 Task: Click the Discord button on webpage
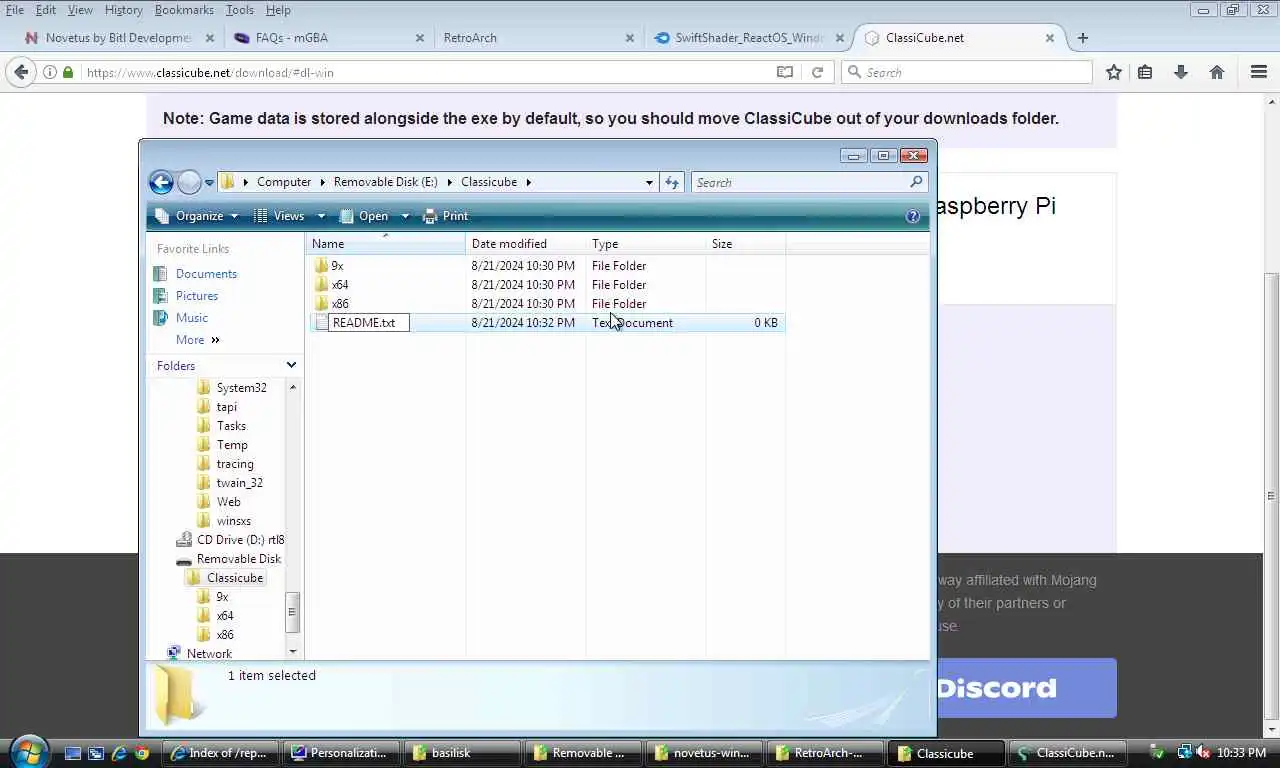(1026, 688)
